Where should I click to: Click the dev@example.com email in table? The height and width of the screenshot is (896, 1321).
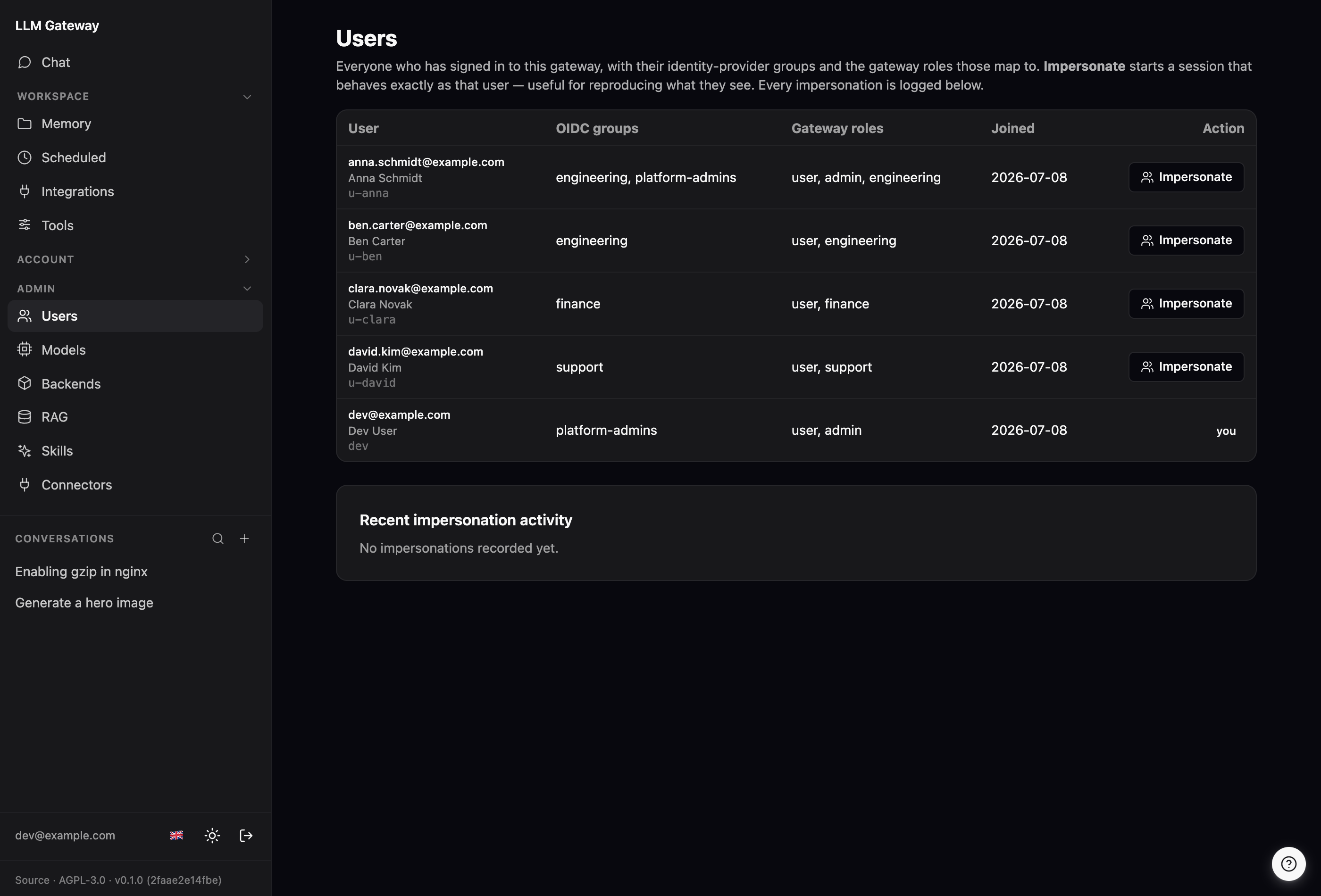point(399,415)
